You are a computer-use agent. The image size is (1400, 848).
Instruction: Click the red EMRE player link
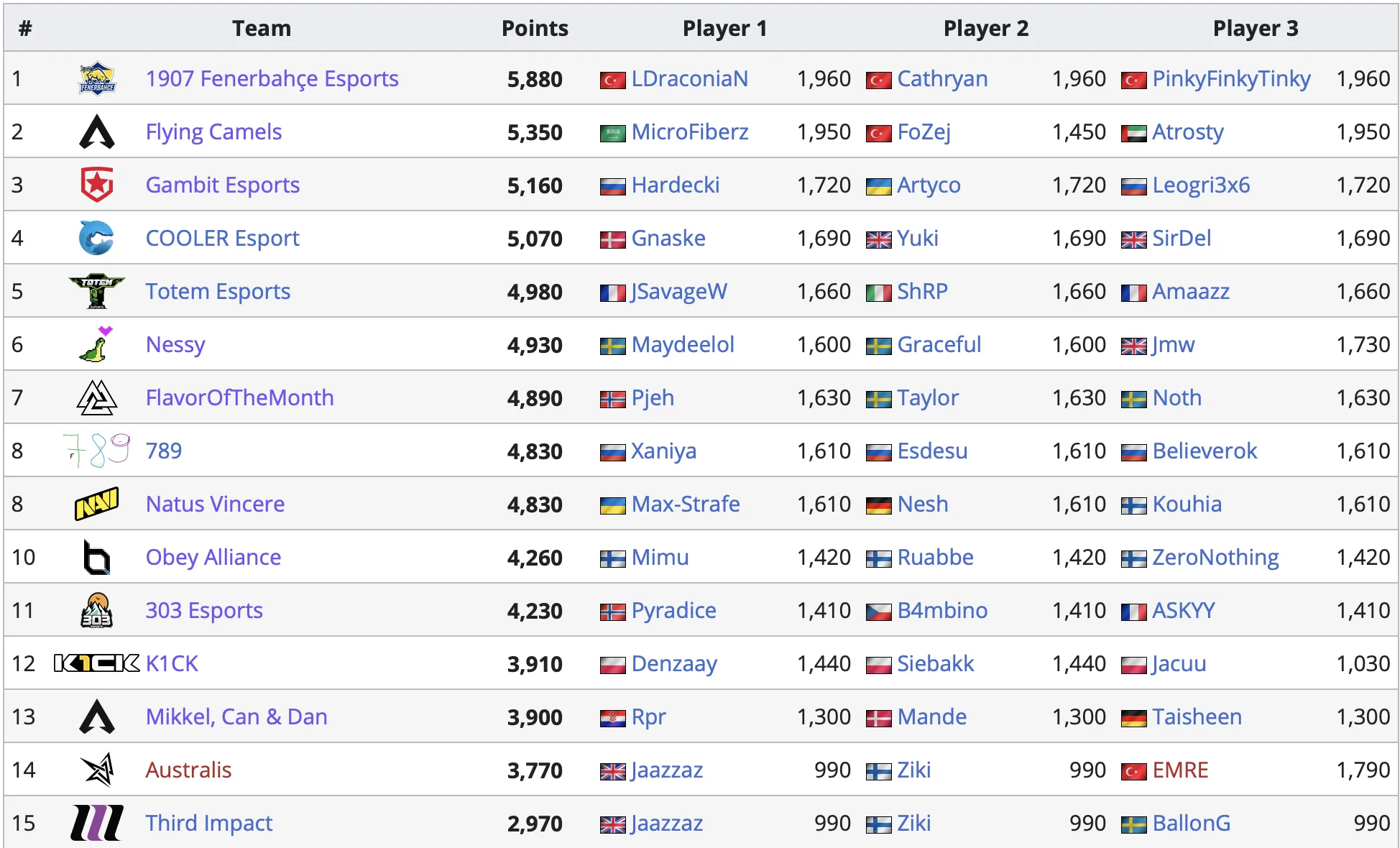[1180, 770]
